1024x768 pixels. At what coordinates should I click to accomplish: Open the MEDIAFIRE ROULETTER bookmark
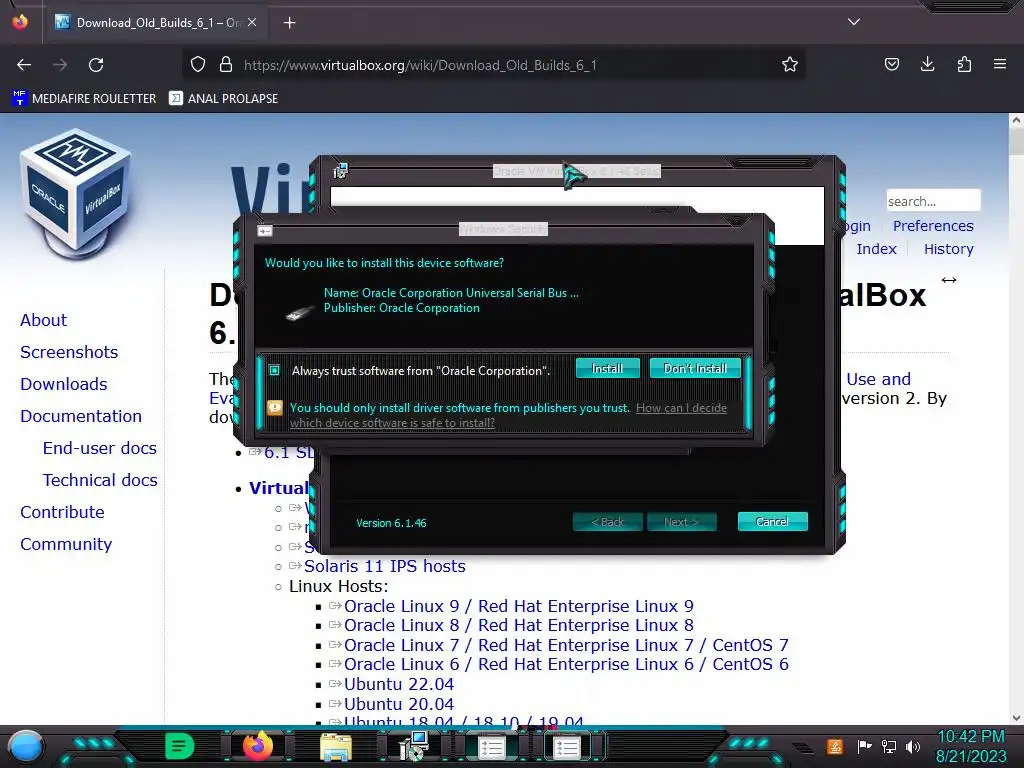84,99
